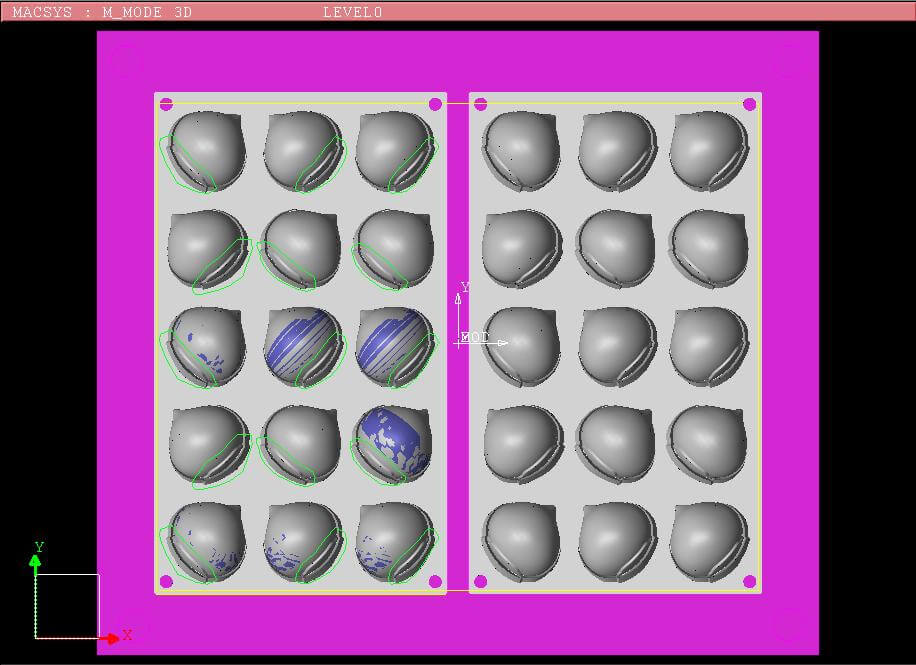The height and width of the screenshot is (665, 916).
Task: Select the blue-striped cavity in left plate's right column
Action: [x=395, y=347]
